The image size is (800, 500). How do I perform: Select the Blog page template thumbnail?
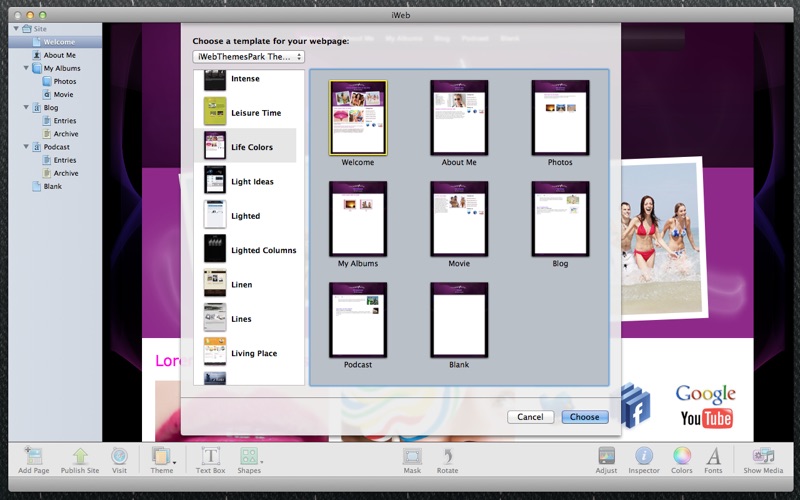coord(560,219)
